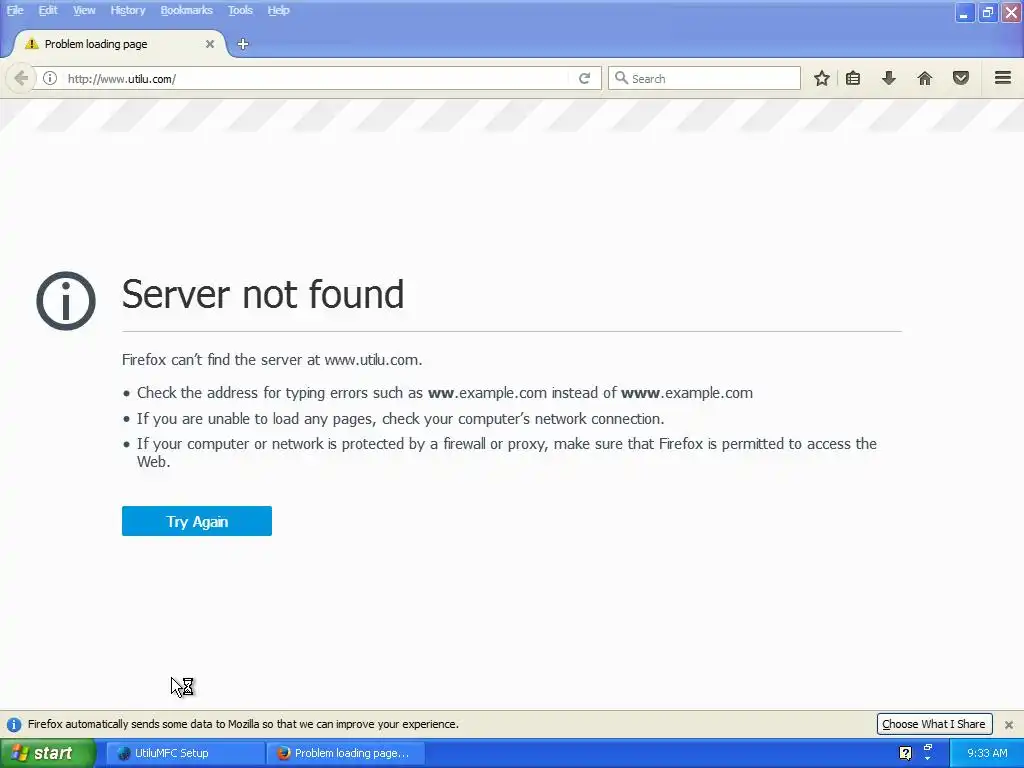The image size is (1024, 768).
Task: Click Choose What I Share button
Action: click(934, 724)
